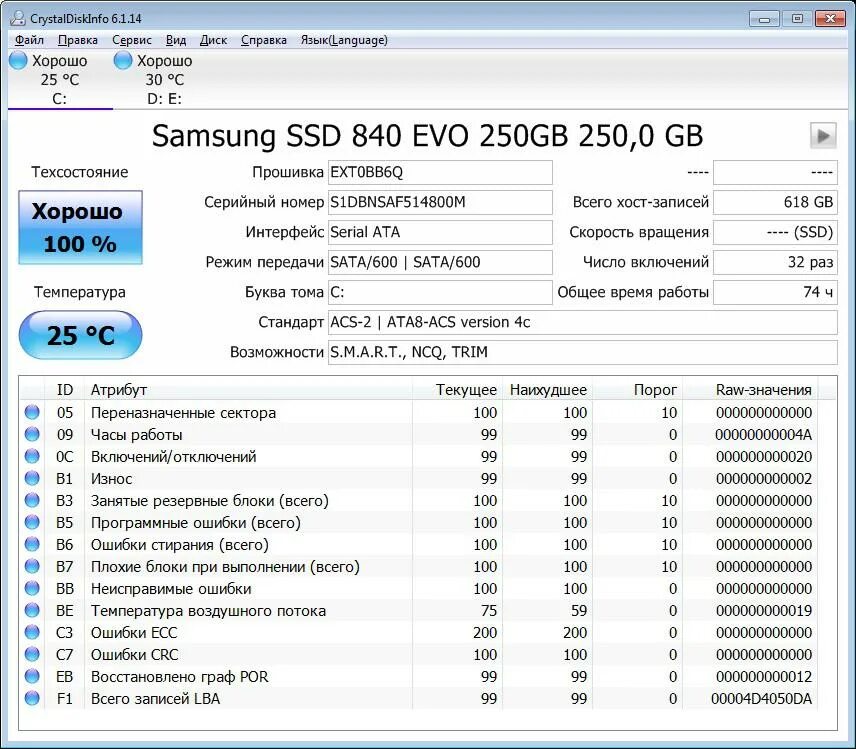
Task: Click total host writes value 618 GB
Action: (x=775, y=203)
